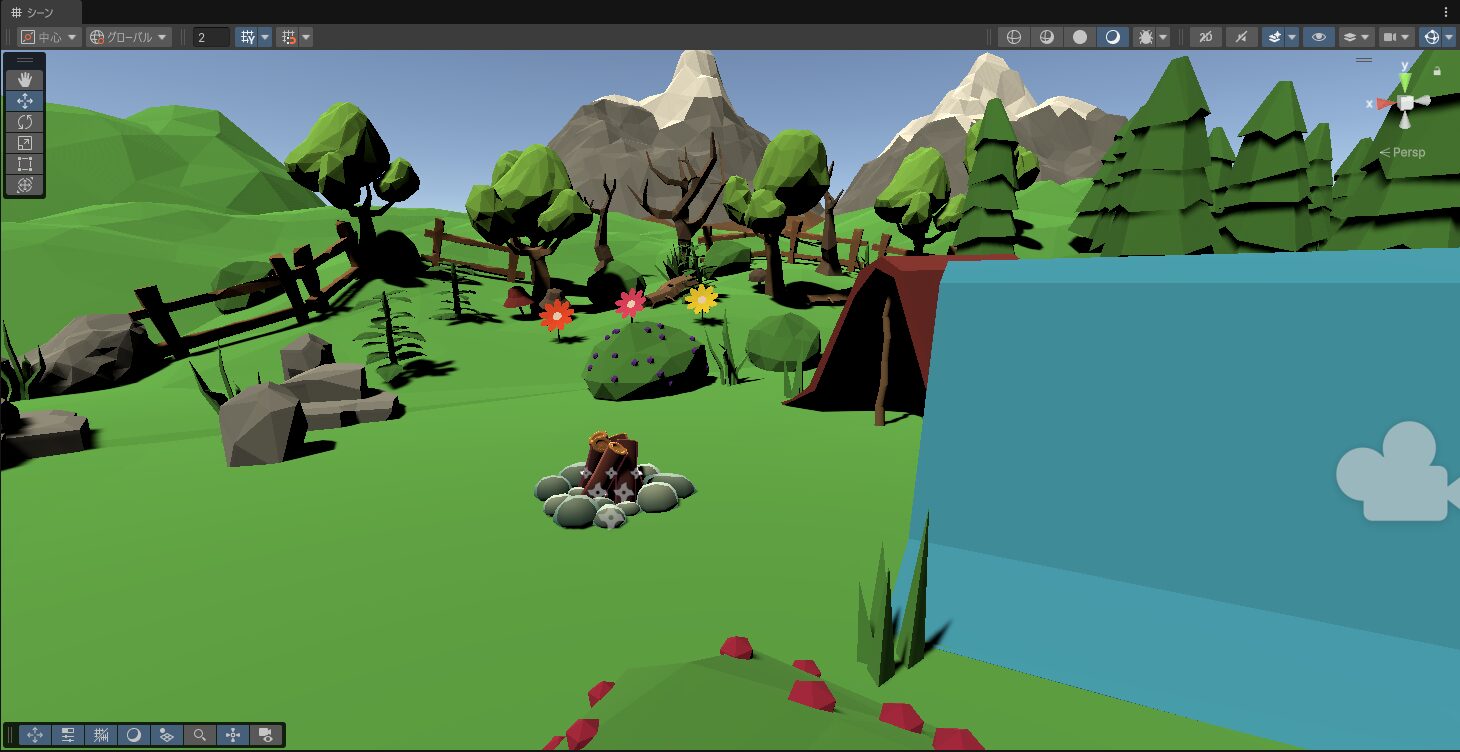Open the グローバル handle rotation dropdown

pyautogui.click(x=129, y=37)
